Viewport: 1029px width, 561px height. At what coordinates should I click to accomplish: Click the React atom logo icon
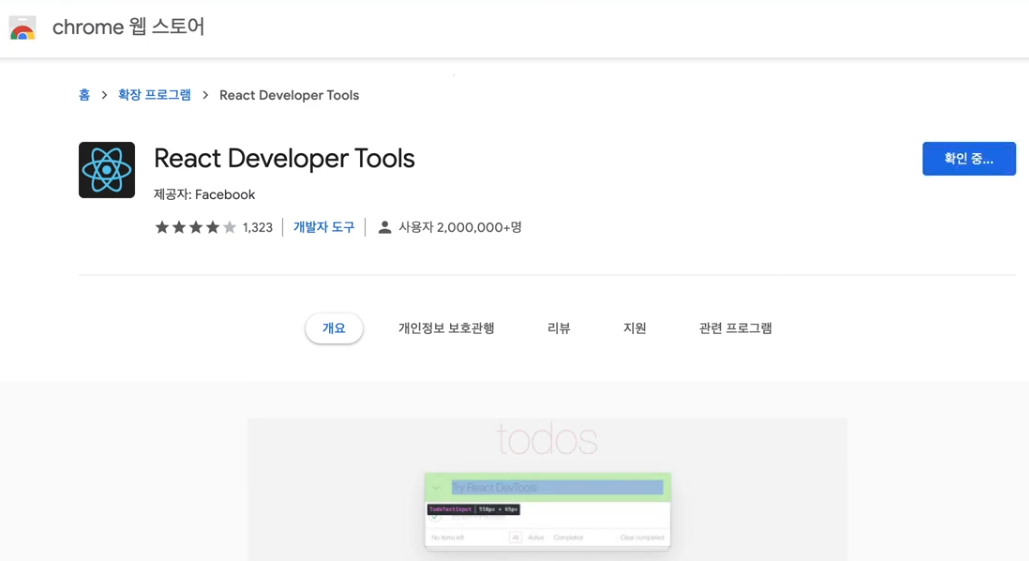107,170
